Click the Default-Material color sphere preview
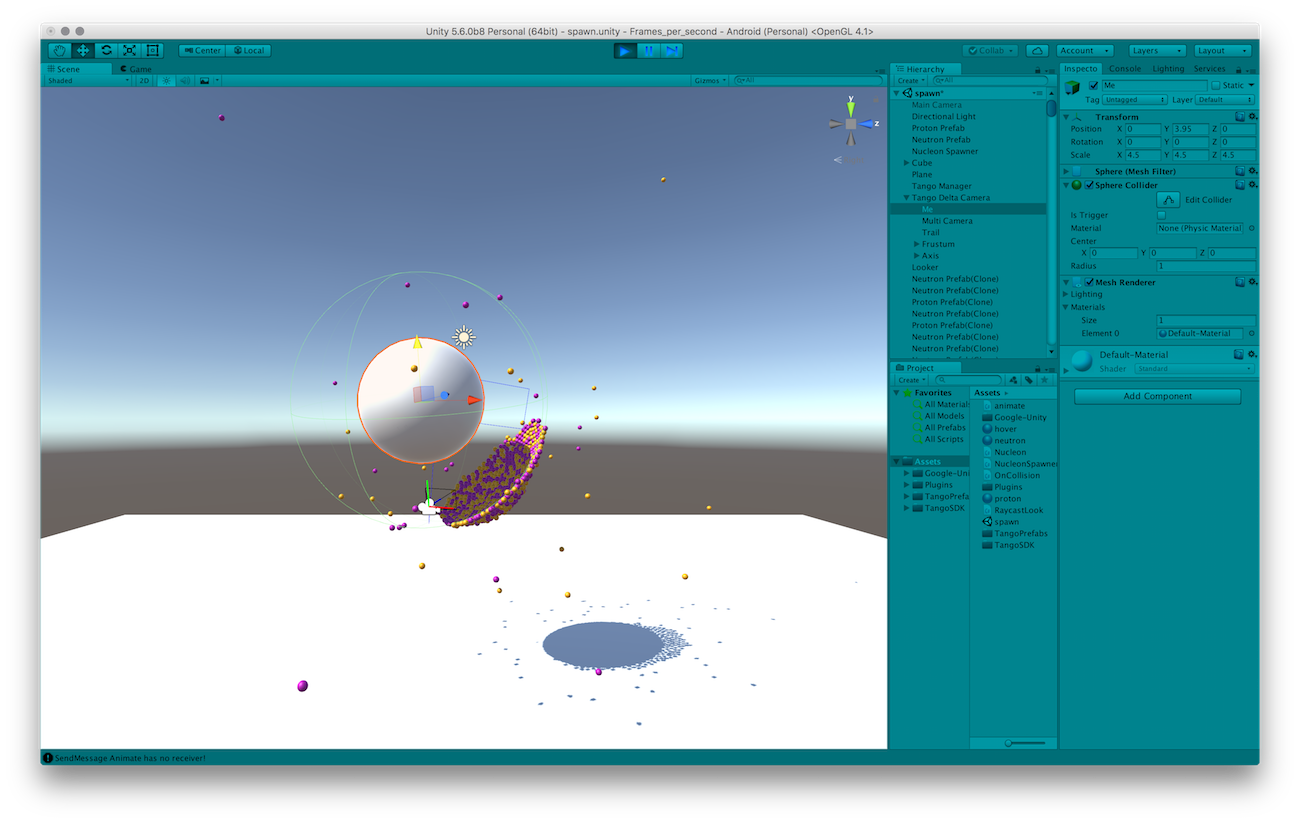The width and height of the screenshot is (1300, 823). click(1080, 361)
